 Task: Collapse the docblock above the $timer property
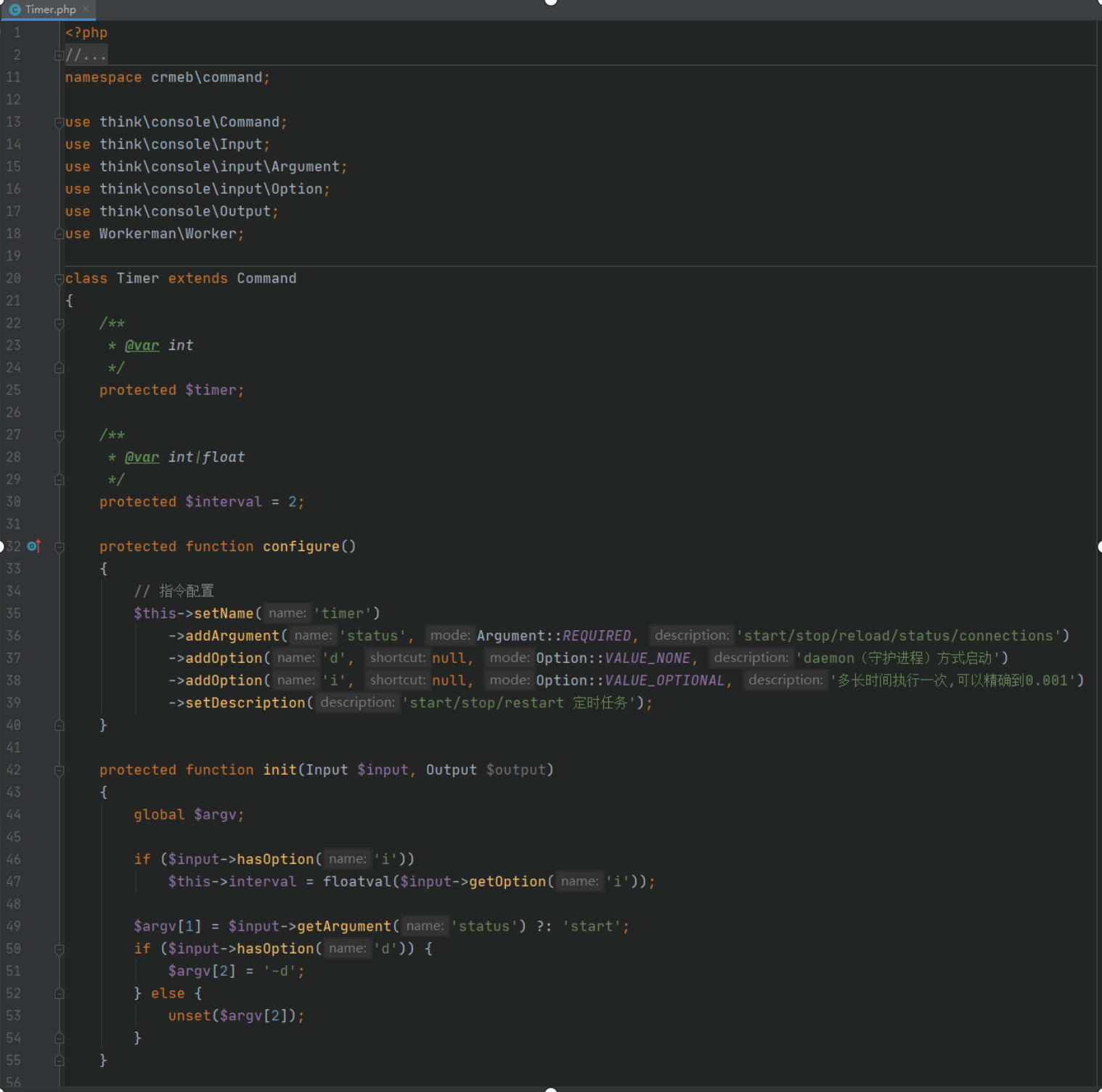(60, 323)
